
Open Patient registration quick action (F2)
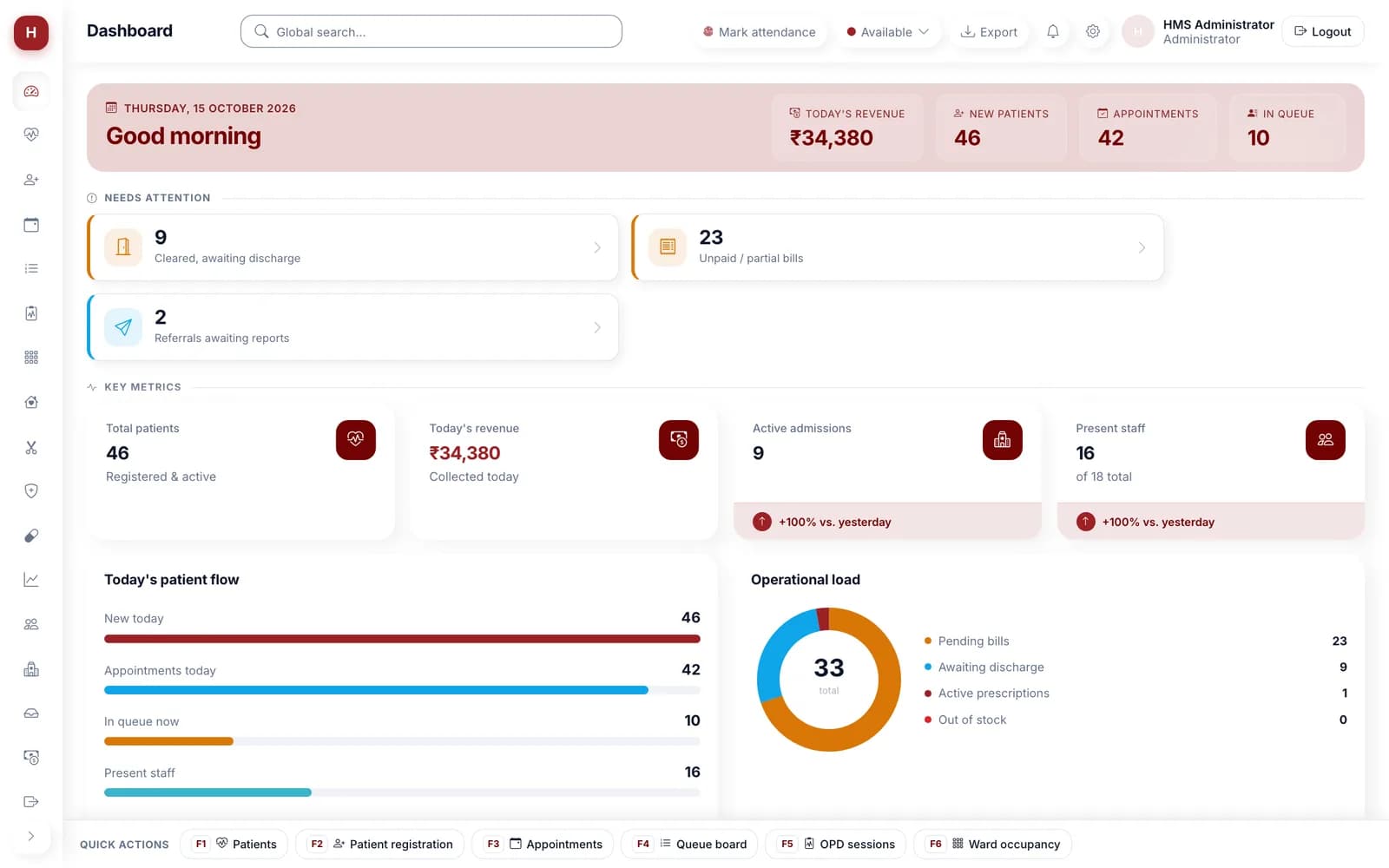point(380,844)
